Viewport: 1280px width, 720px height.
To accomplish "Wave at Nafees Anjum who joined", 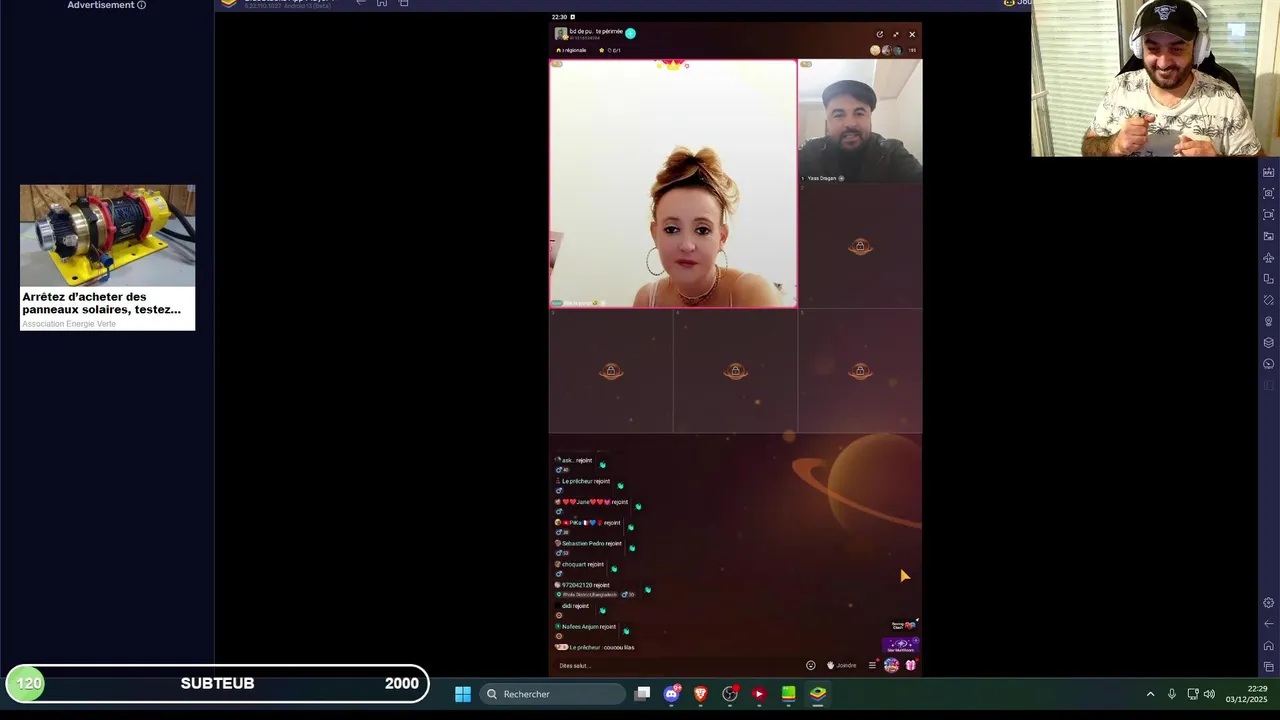I will pos(626,631).
